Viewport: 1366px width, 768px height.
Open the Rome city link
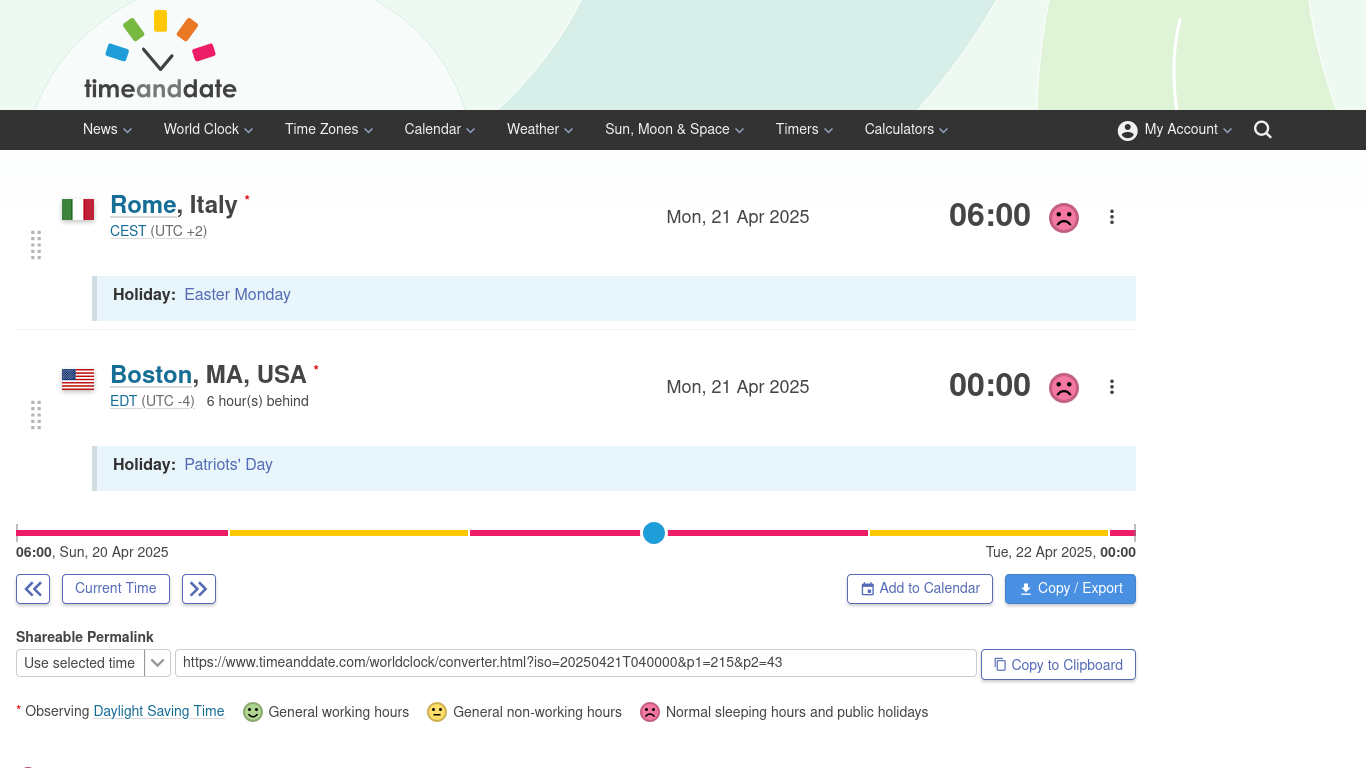pyautogui.click(x=143, y=205)
